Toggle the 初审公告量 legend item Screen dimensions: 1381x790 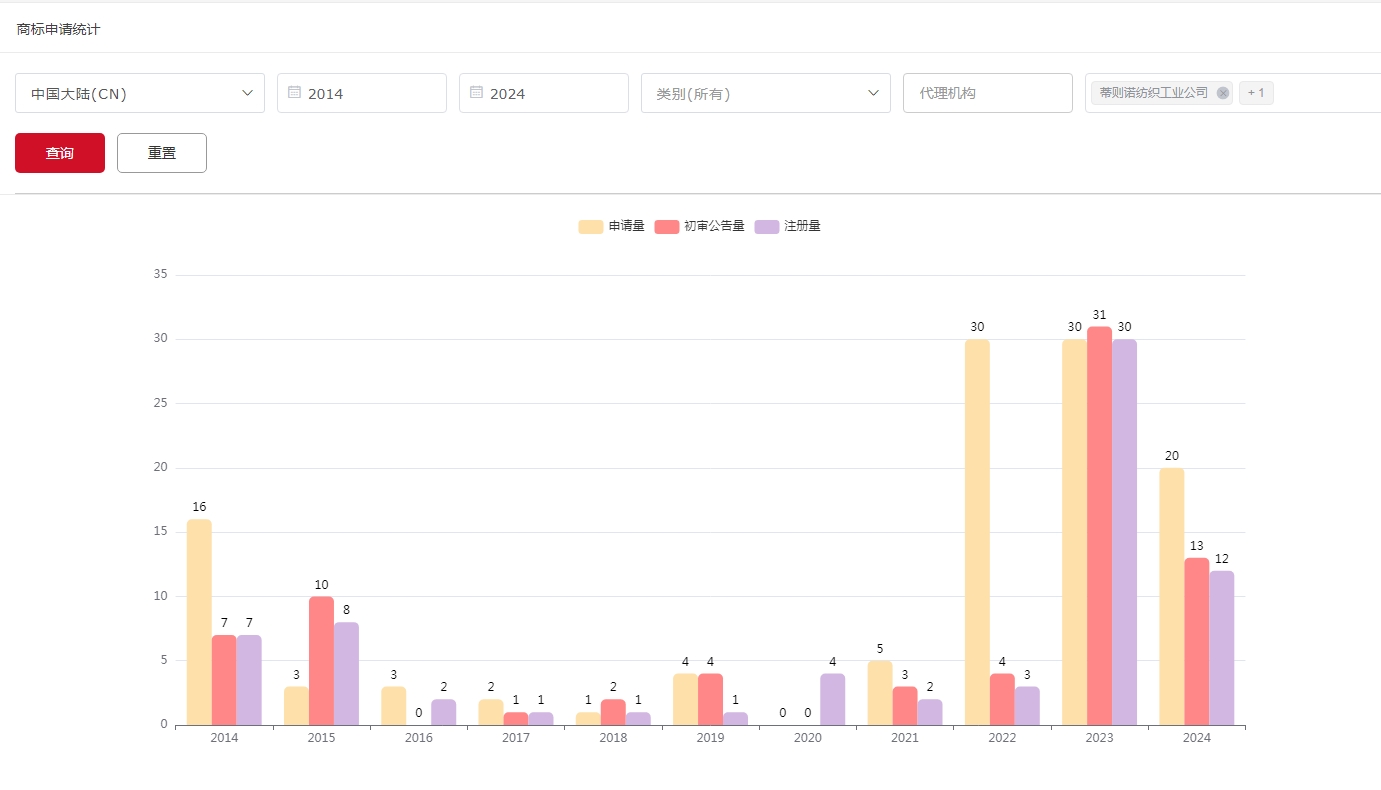(x=714, y=226)
